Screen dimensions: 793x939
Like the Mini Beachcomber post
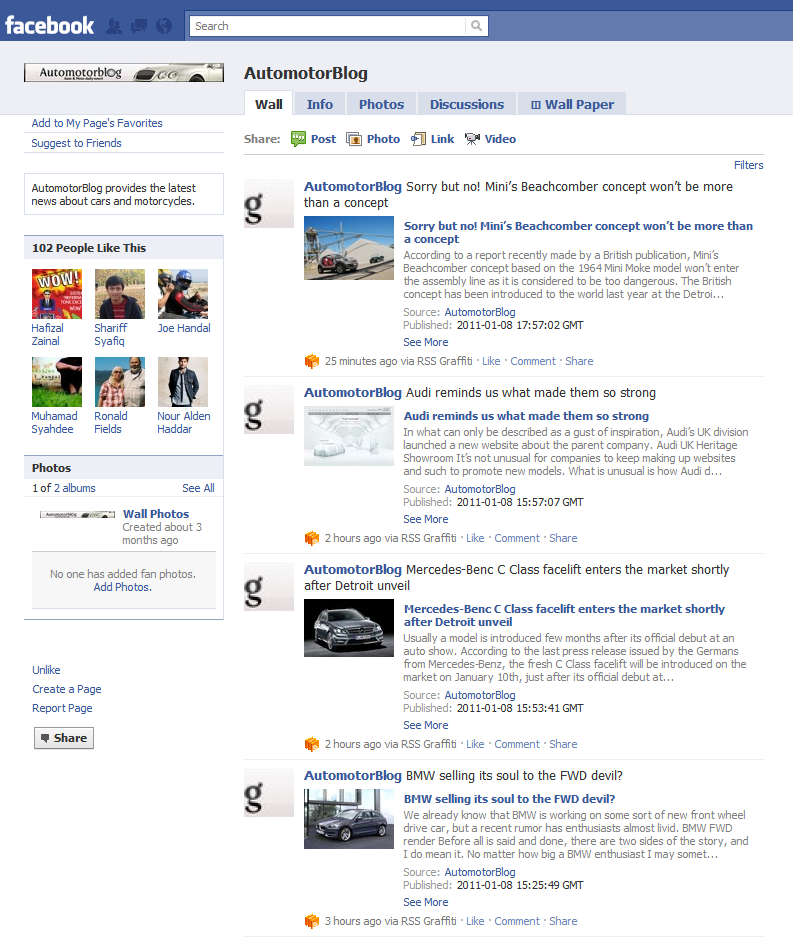(491, 361)
